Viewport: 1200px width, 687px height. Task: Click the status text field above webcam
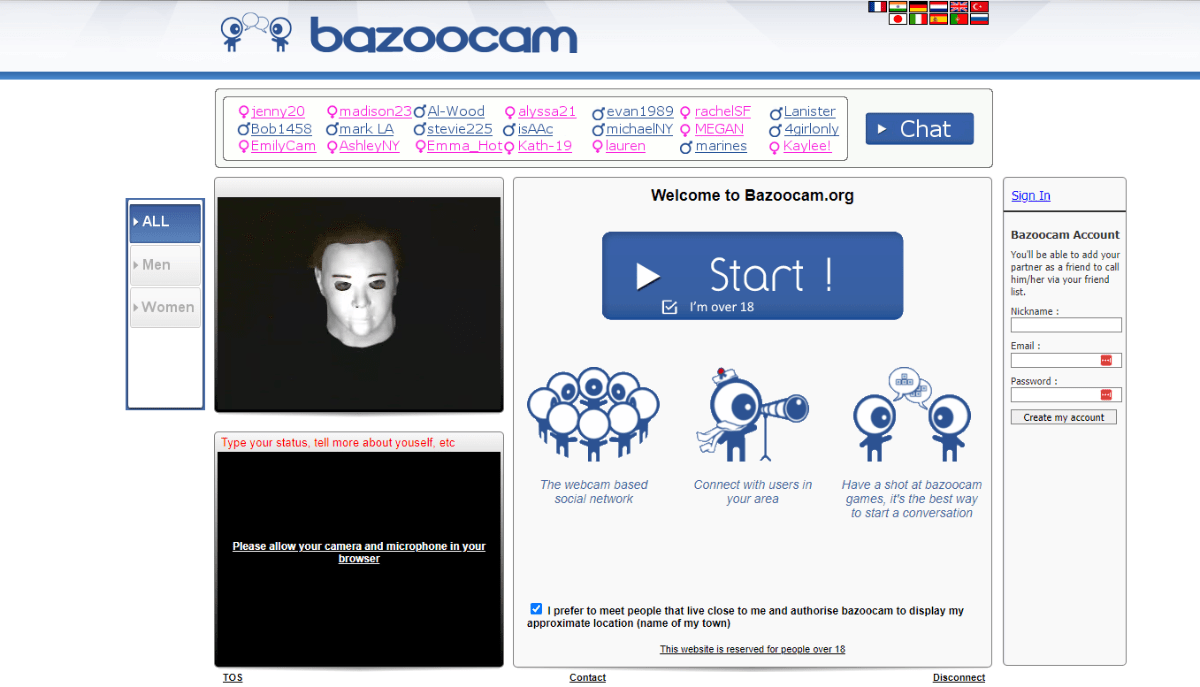point(359,443)
